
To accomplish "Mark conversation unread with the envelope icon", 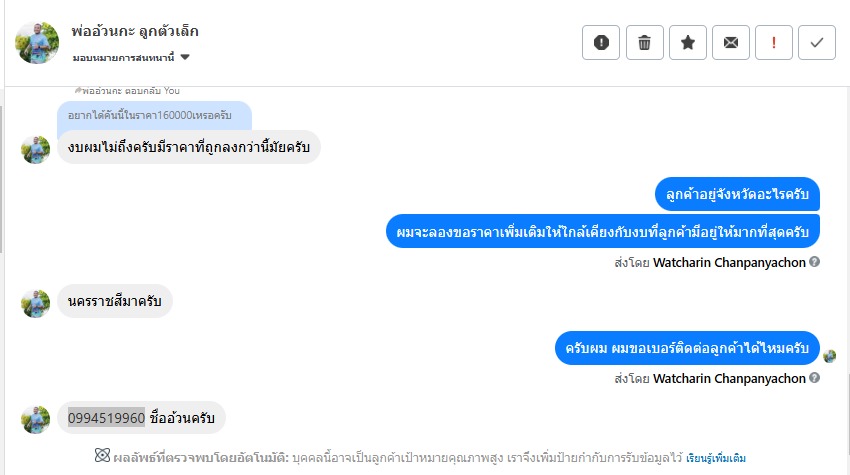I will (x=731, y=42).
